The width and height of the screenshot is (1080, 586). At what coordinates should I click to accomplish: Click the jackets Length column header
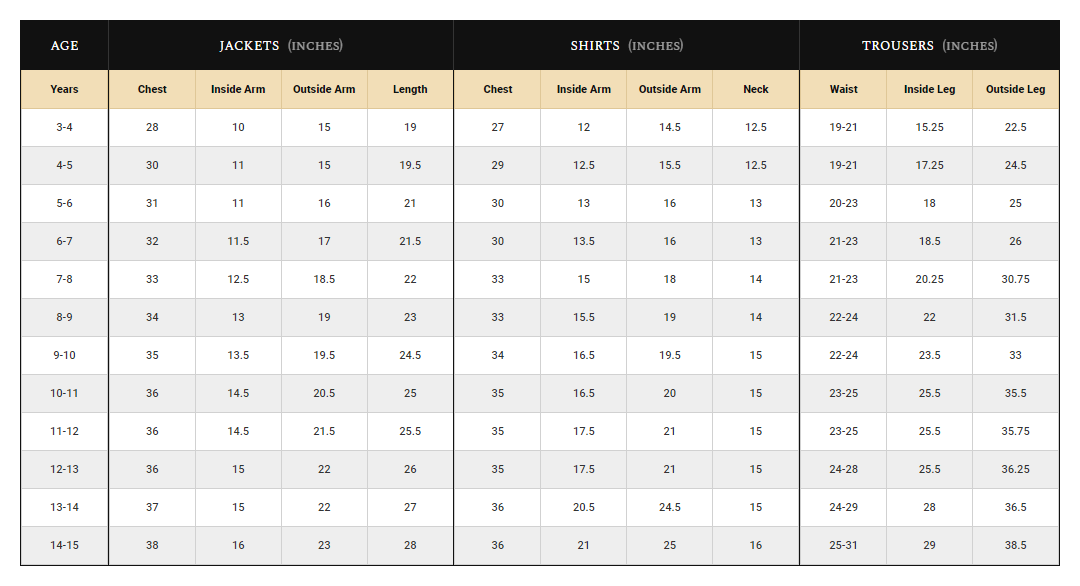pos(411,90)
